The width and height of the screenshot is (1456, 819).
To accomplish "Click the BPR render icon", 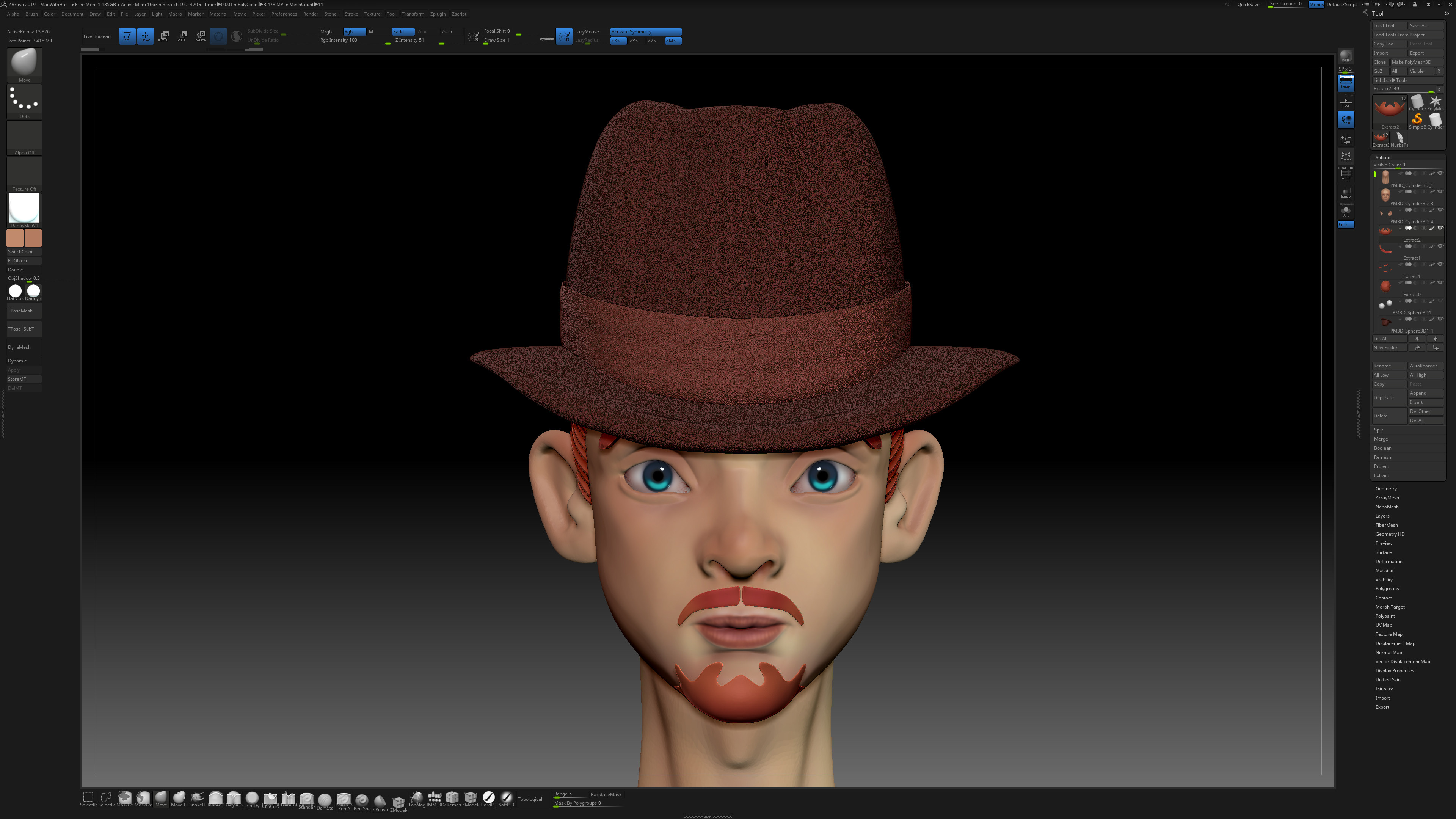I will coord(1345,56).
